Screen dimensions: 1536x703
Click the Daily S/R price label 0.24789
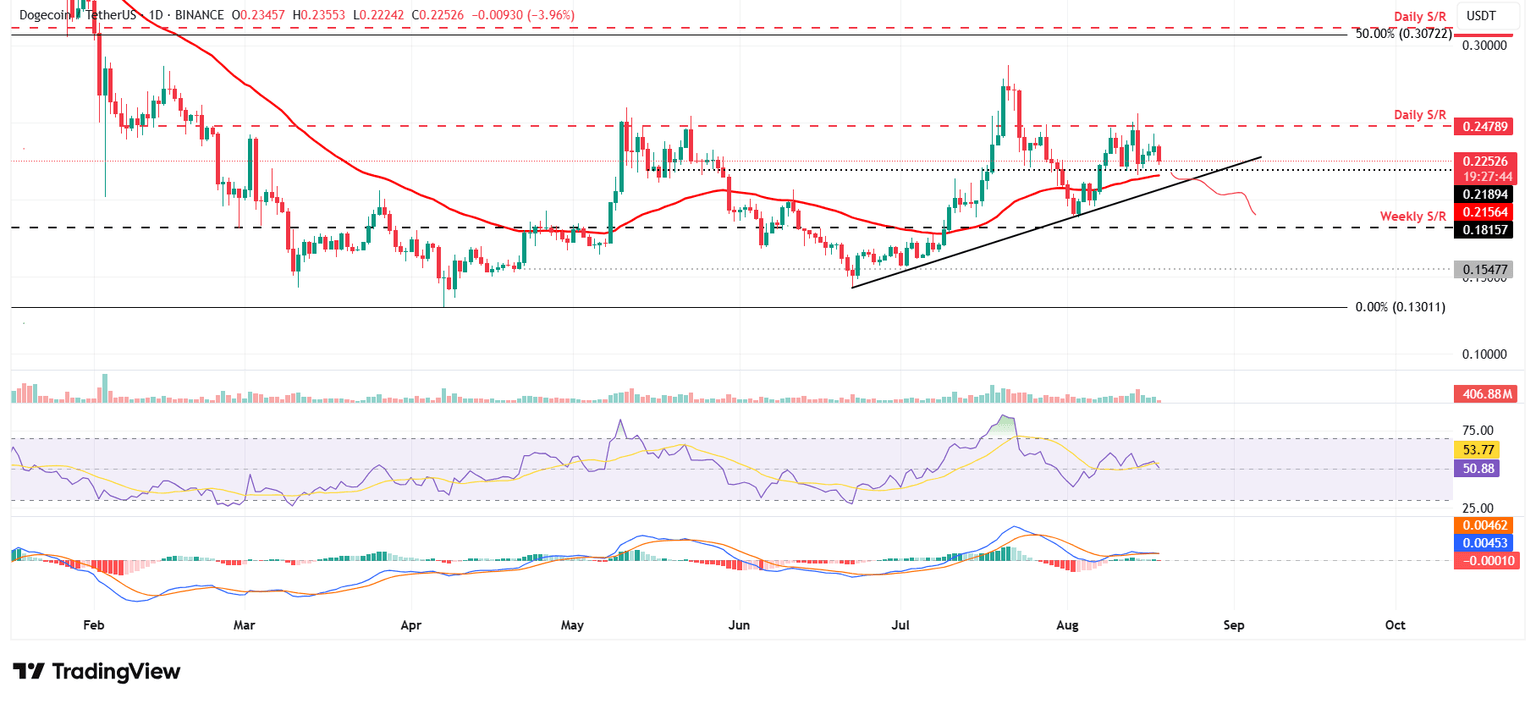click(x=1484, y=126)
